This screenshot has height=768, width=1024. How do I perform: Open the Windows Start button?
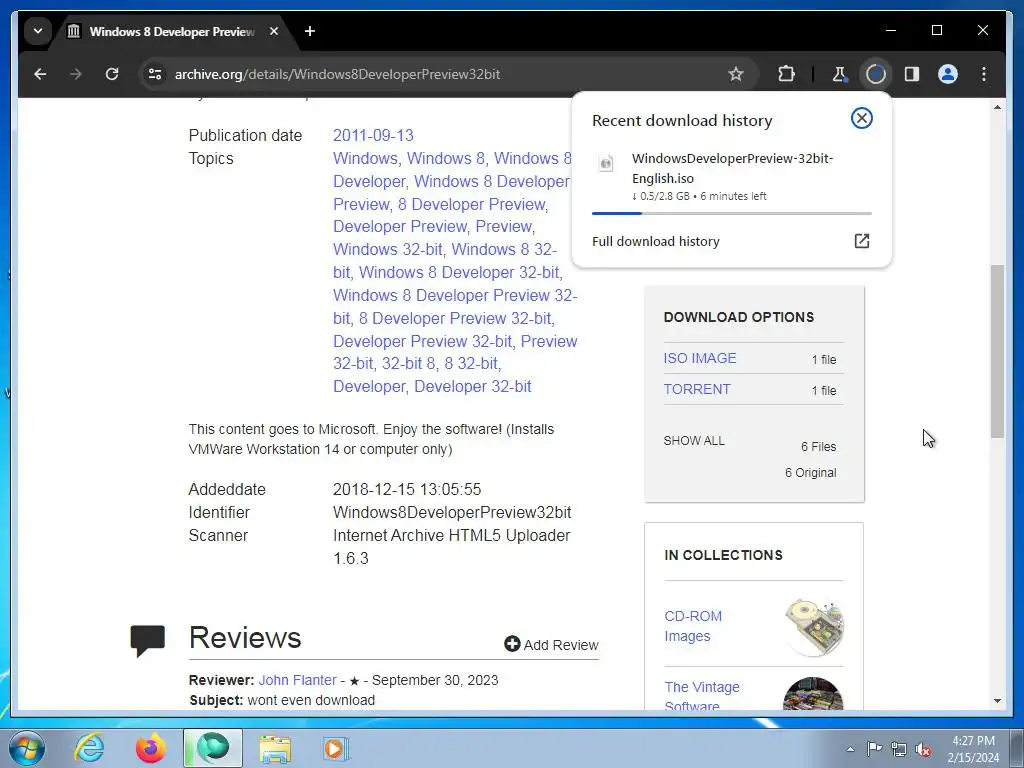tap(26, 748)
